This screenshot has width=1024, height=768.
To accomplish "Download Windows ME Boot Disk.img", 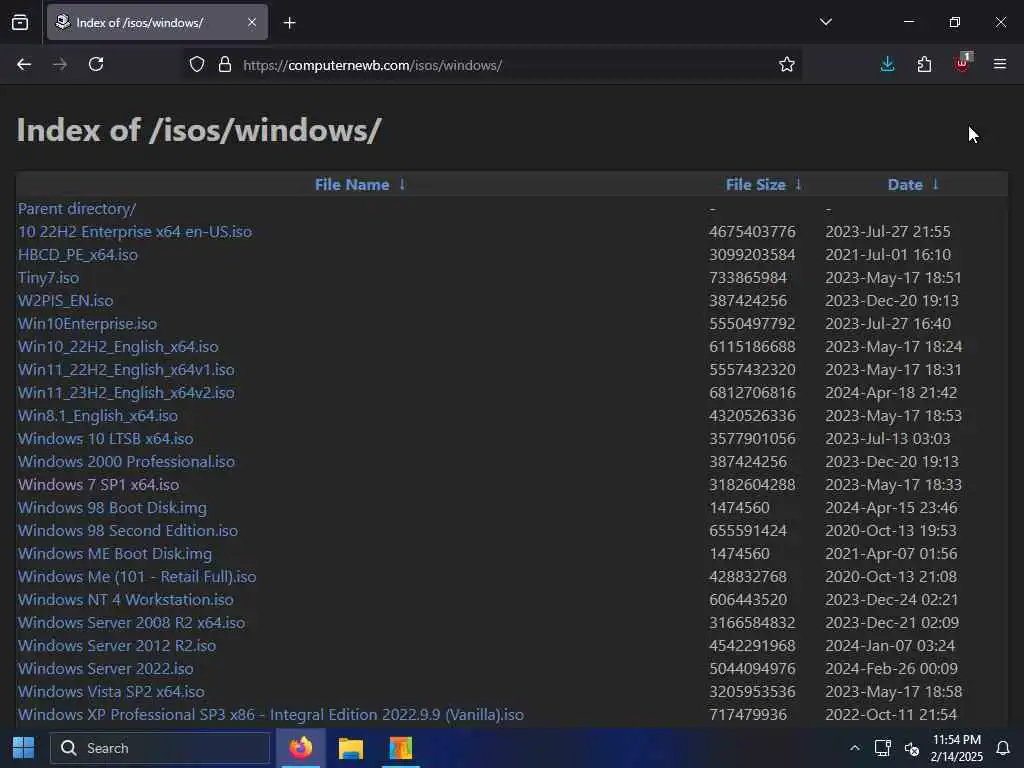I will (115, 554).
